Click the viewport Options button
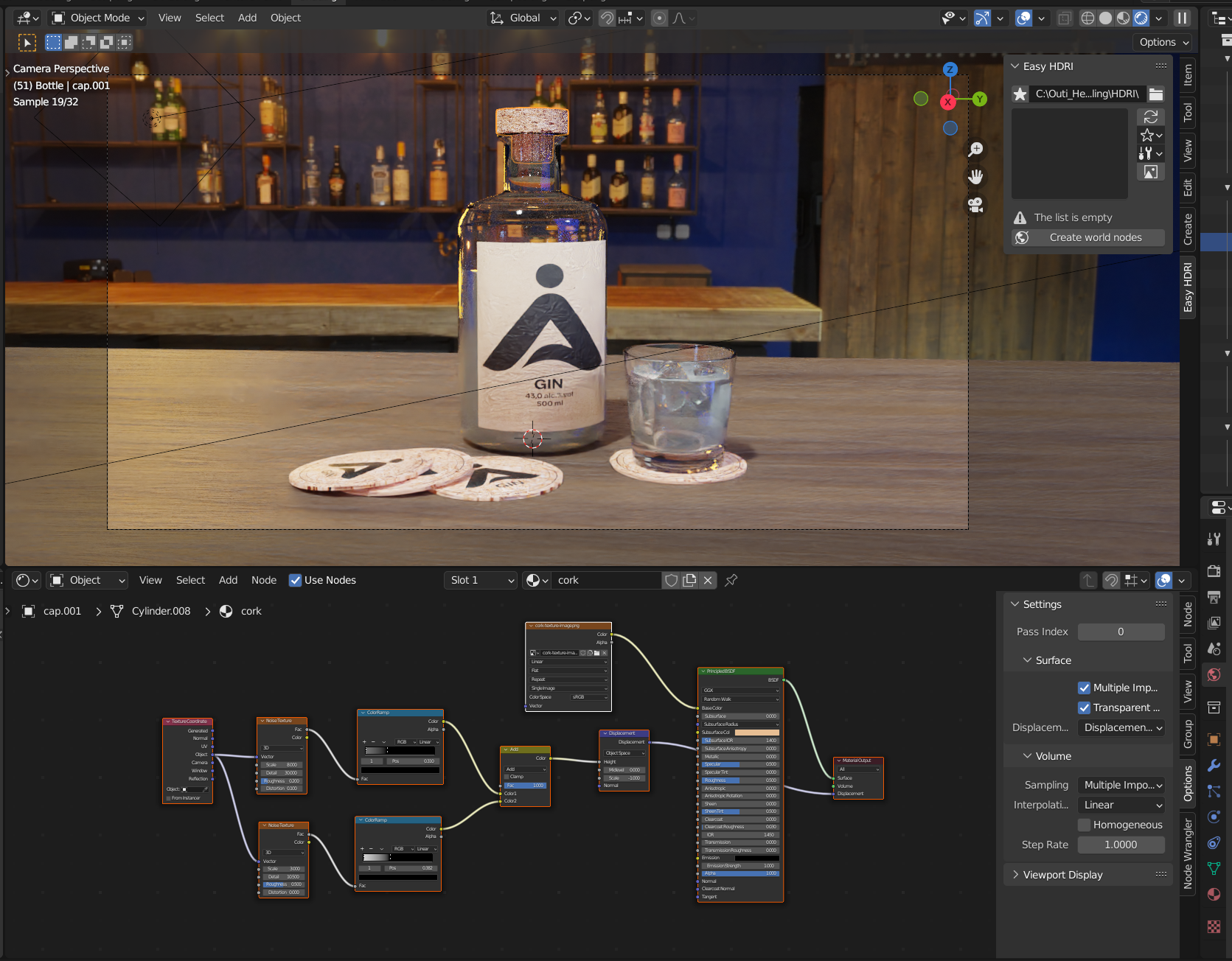 pyautogui.click(x=1164, y=42)
